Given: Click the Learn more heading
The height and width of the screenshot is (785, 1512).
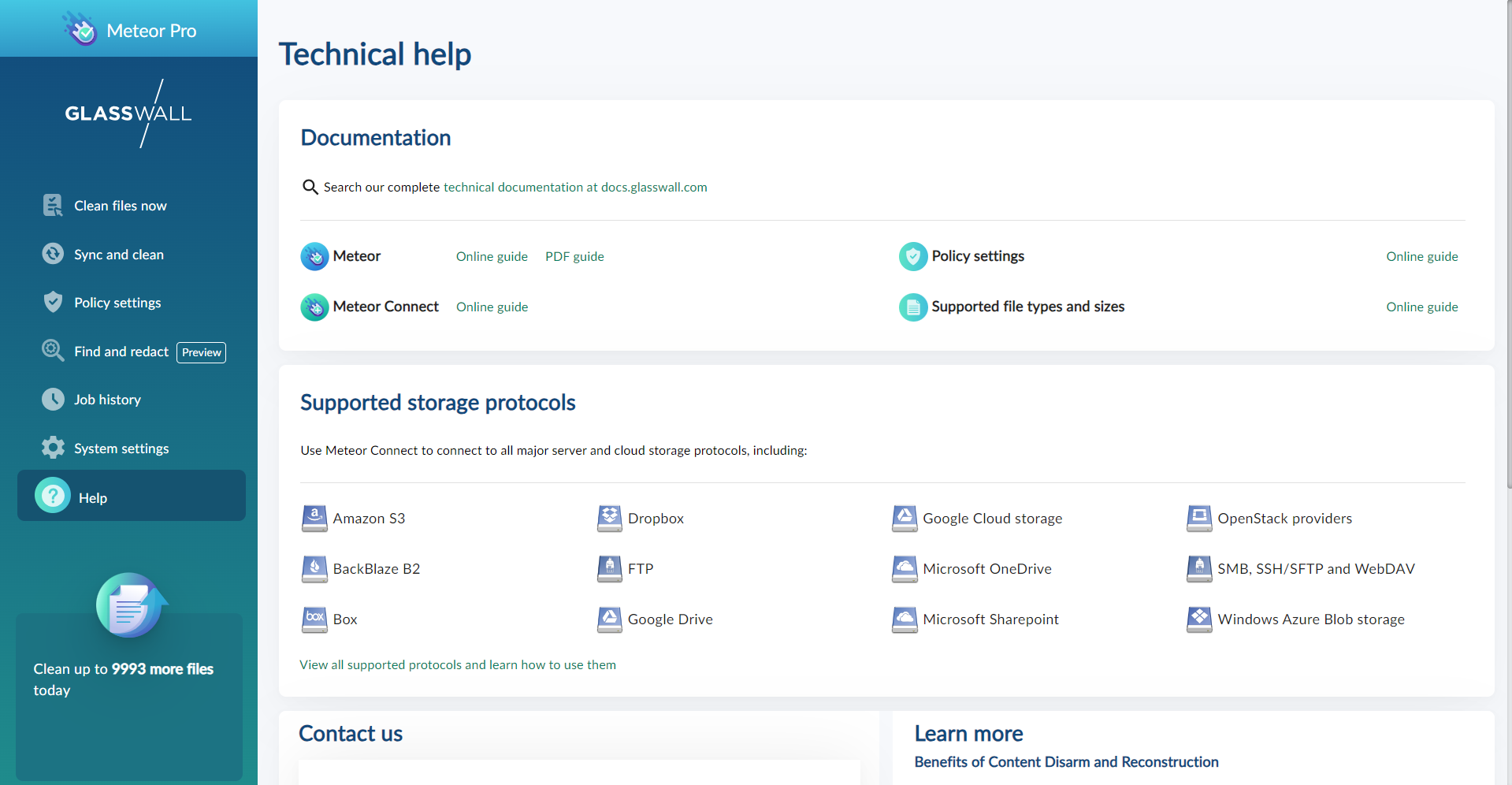Looking at the screenshot, I should pos(968,734).
